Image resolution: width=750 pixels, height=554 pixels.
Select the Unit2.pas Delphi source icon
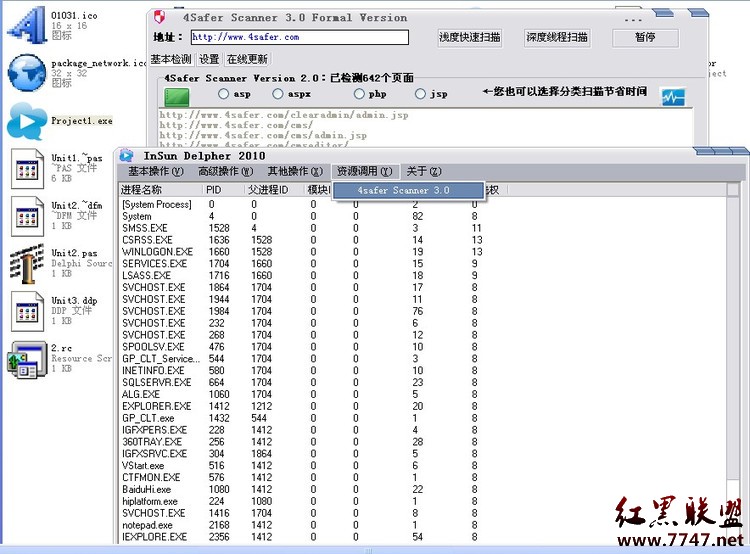(27, 263)
